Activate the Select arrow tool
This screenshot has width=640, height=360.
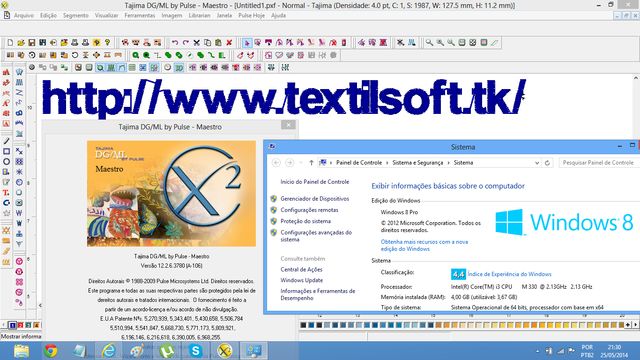click(247, 42)
